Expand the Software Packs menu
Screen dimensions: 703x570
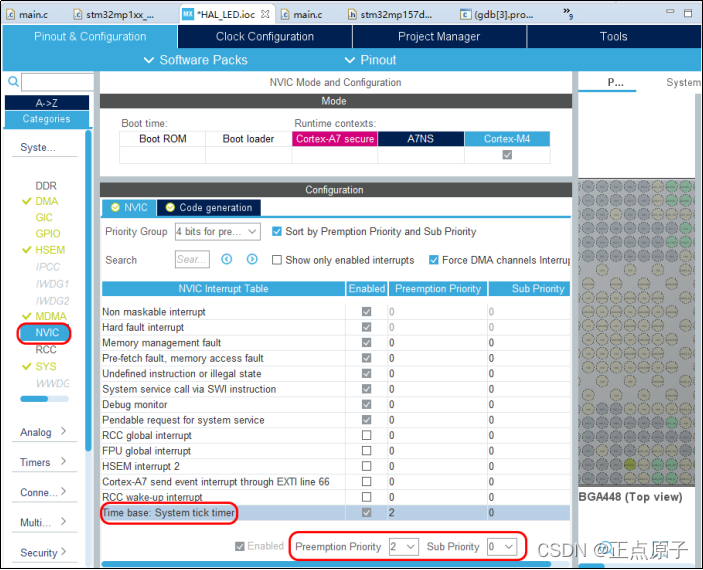[195, 60]
